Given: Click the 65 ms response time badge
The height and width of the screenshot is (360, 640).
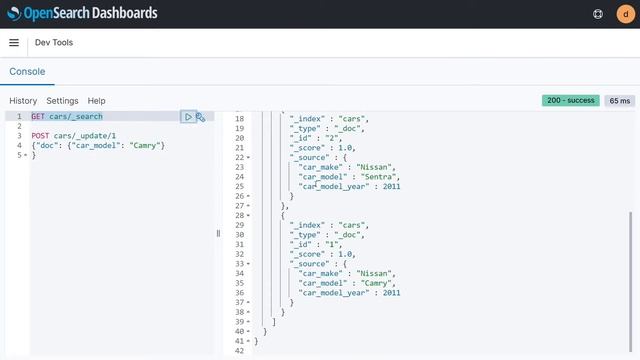Looking at the screenshot, I should (620, 100).
